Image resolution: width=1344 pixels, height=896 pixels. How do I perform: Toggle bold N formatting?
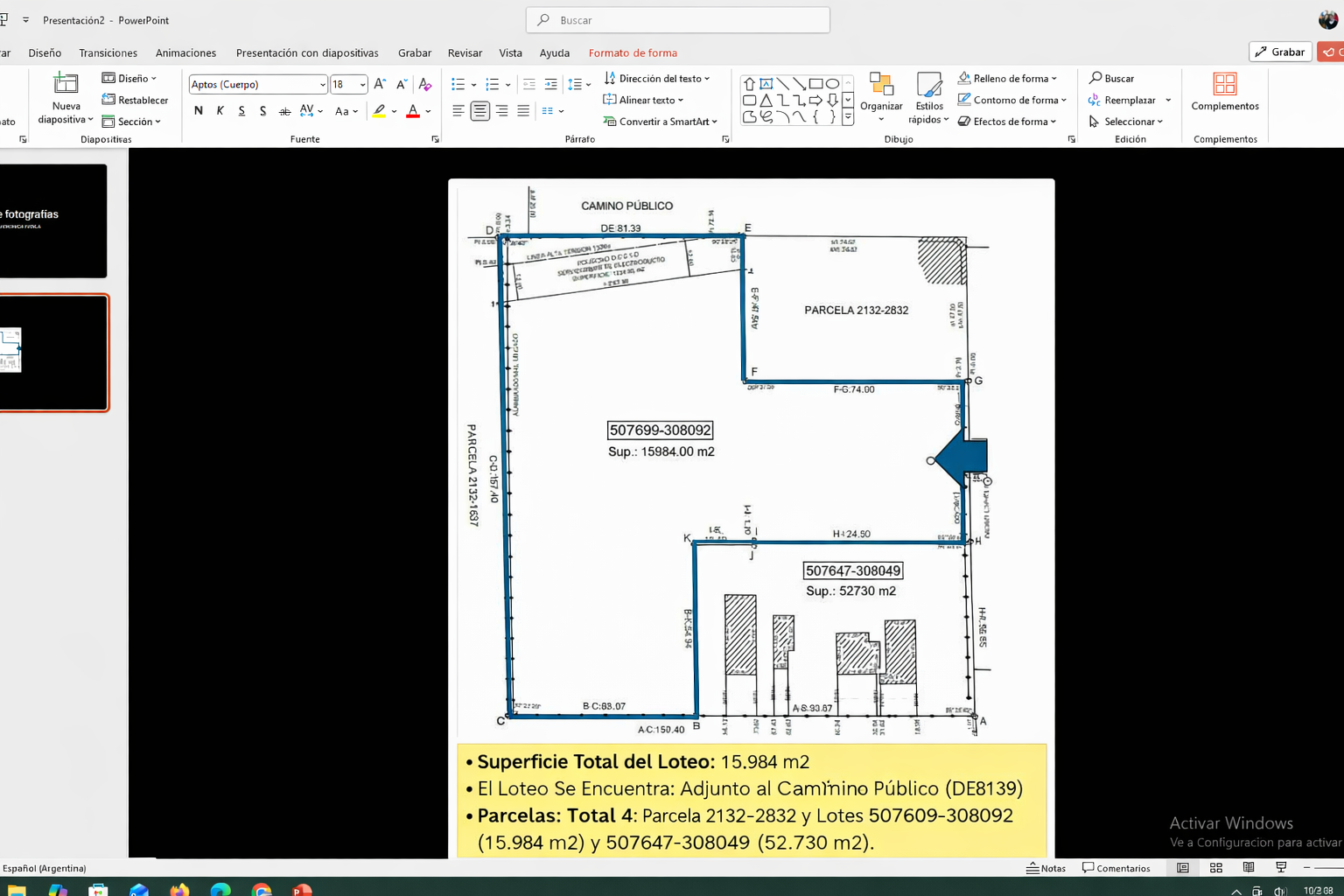point(199,111)
